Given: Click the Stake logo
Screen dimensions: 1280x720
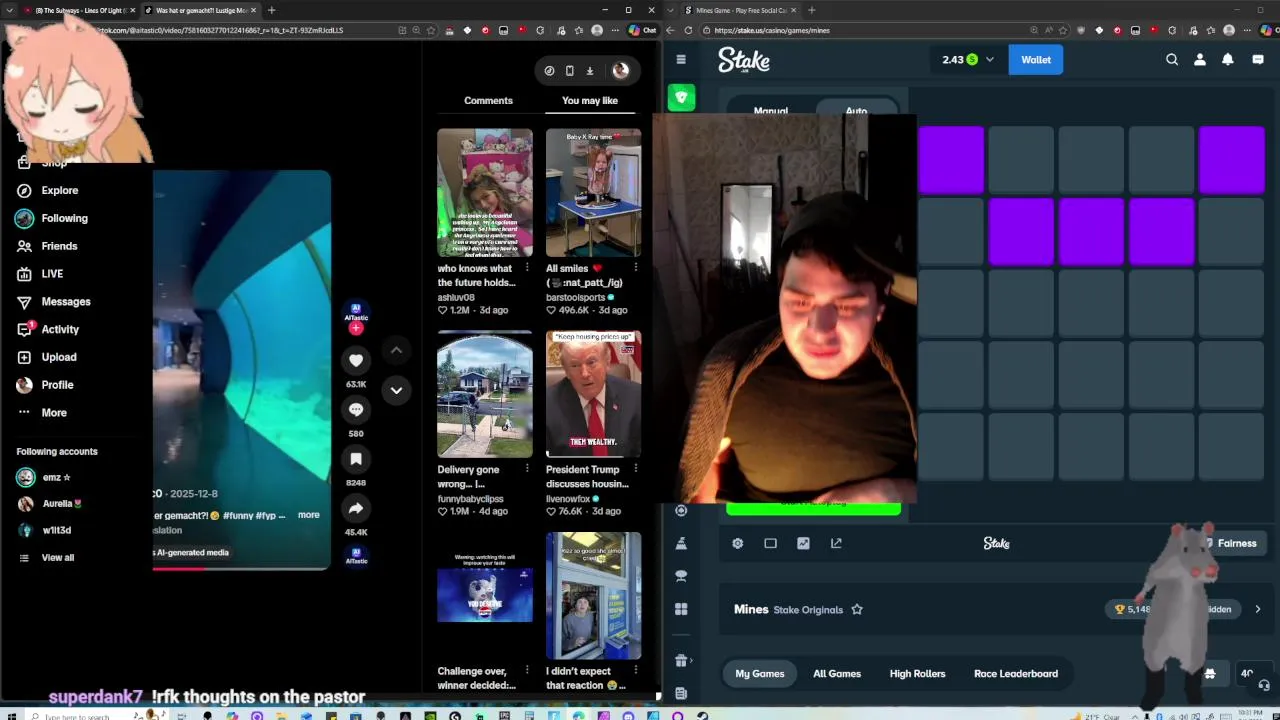Looking at the screenshot, I should 744,60.
